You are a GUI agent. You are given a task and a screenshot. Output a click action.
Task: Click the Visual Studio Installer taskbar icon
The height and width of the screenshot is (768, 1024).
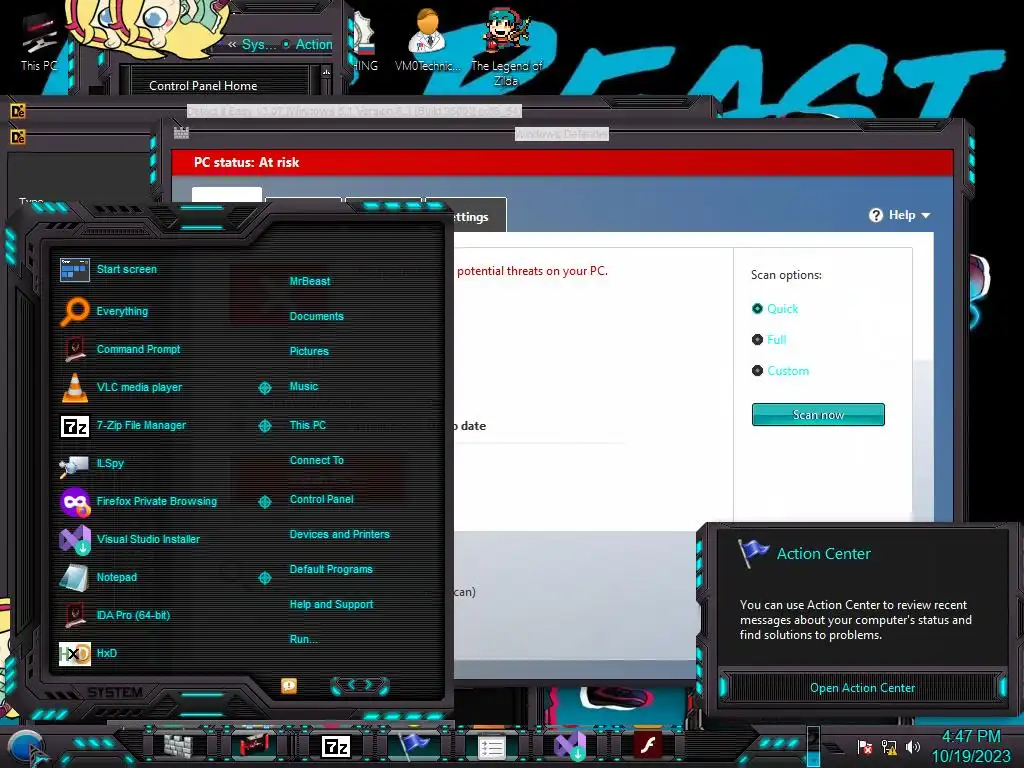click(x=570, y=746)
